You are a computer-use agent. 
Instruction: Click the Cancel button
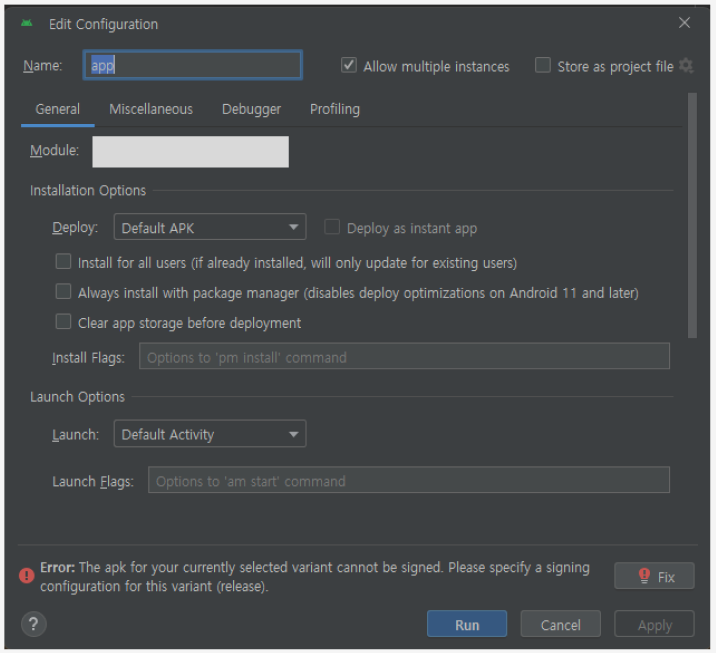tap(561, 624)
